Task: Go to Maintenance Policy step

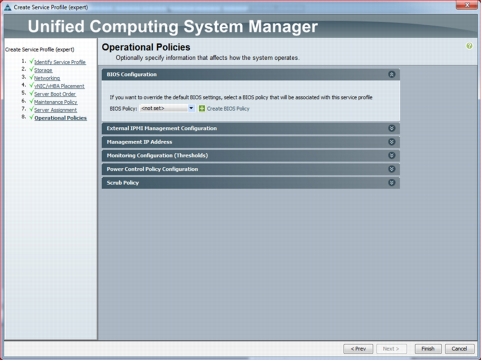Action: click(56, 102)
